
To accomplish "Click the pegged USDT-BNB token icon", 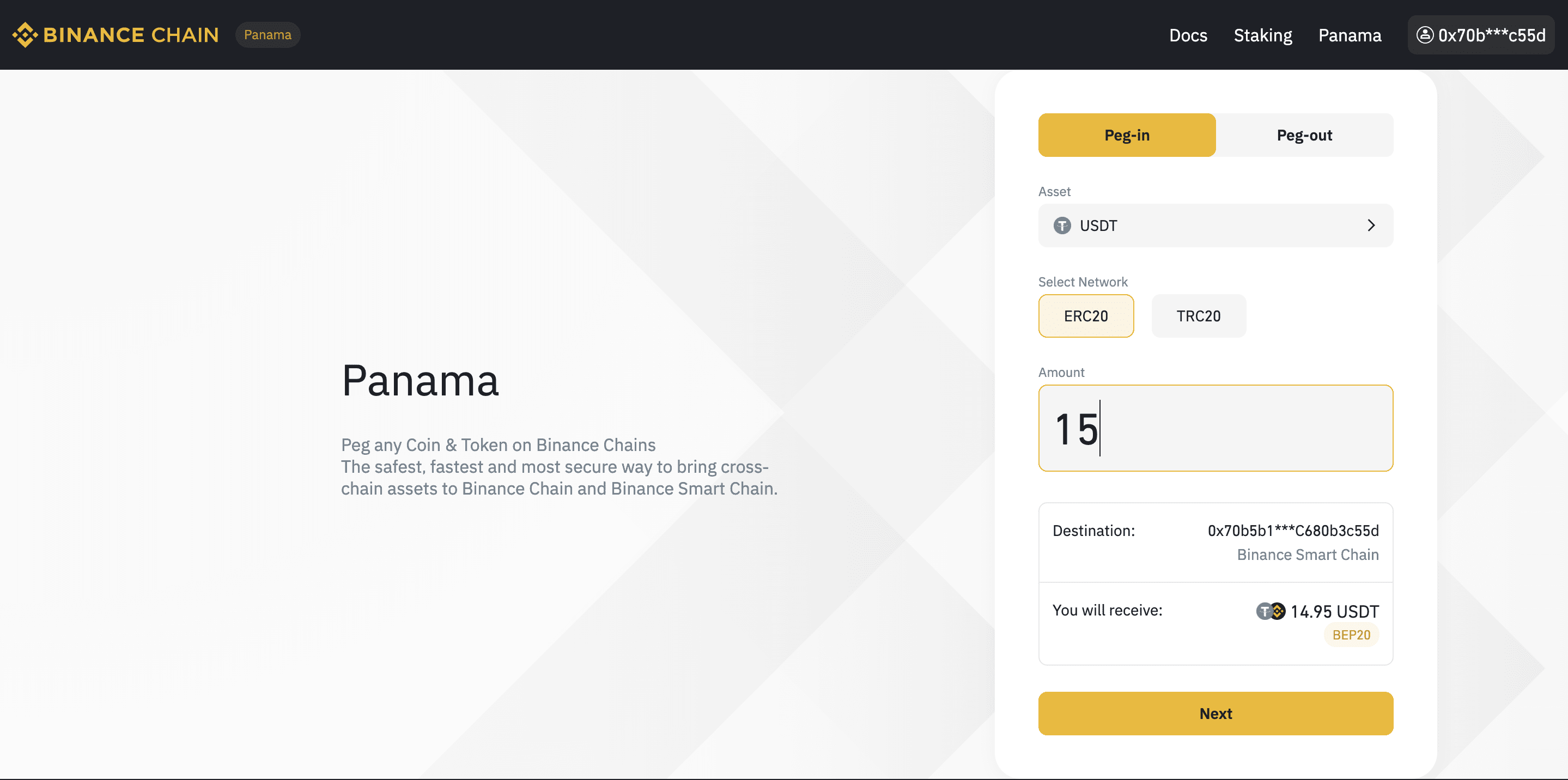I will (1271, 611).
